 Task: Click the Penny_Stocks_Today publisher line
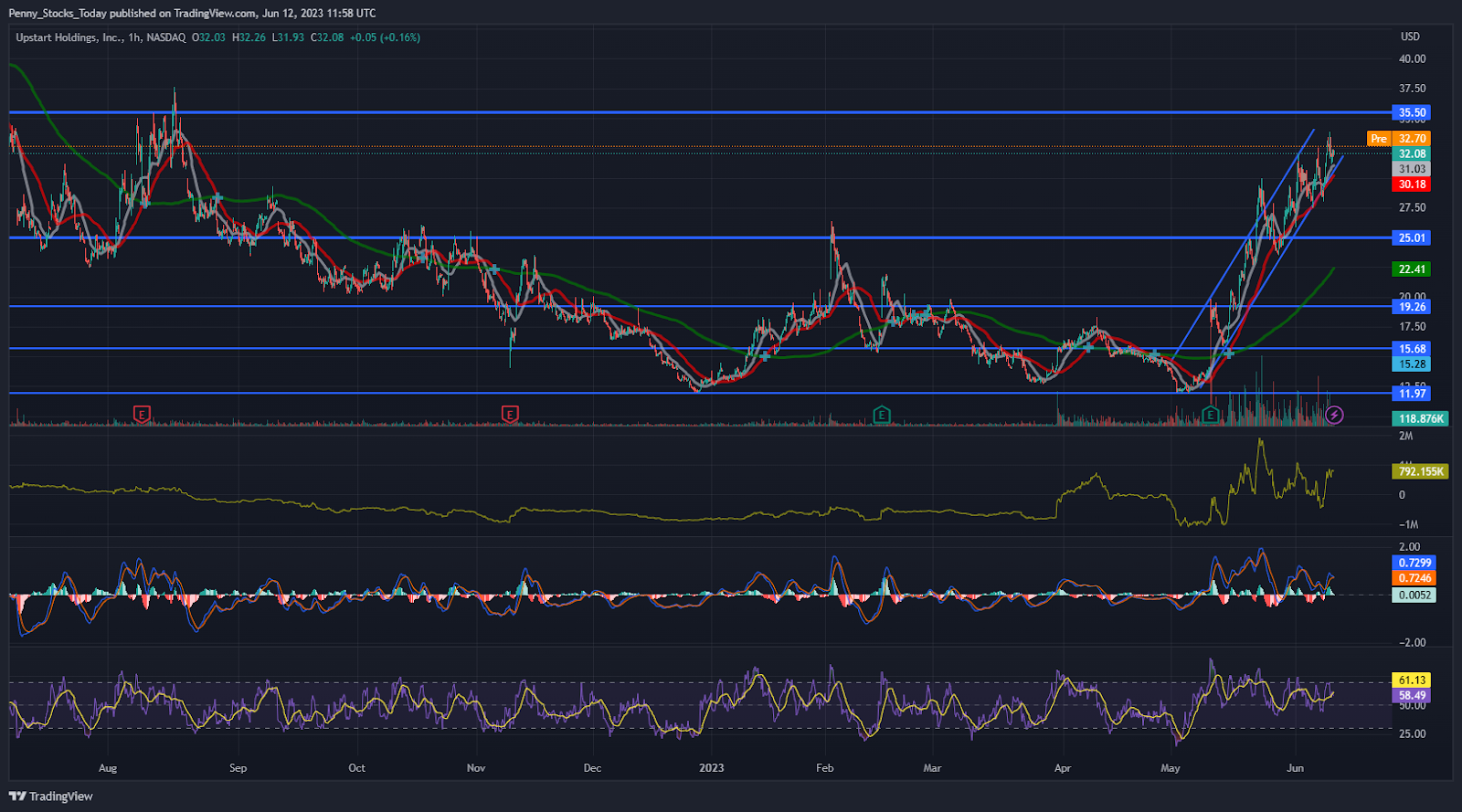[x=192, y=14]
